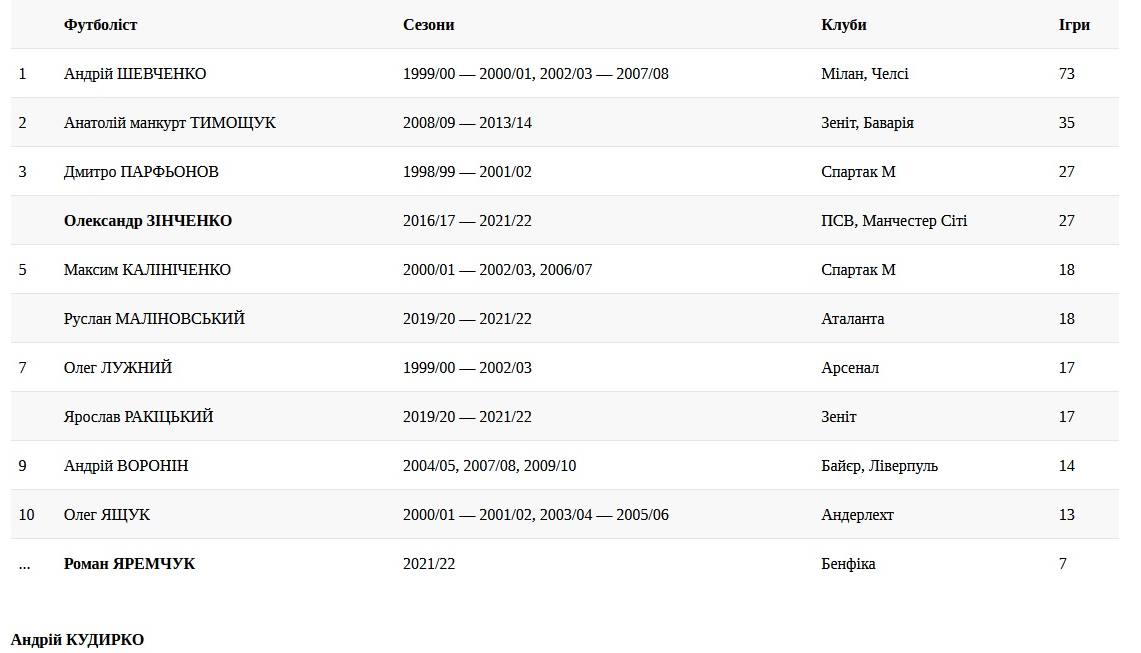Click author name Андрій КУДИРКО
This screenshot has width=1141, height=653.
(x=77, y=640)
